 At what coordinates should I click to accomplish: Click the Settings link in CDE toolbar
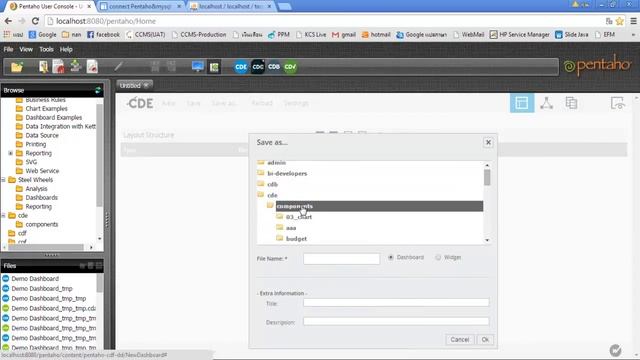[x=296, y=103]
